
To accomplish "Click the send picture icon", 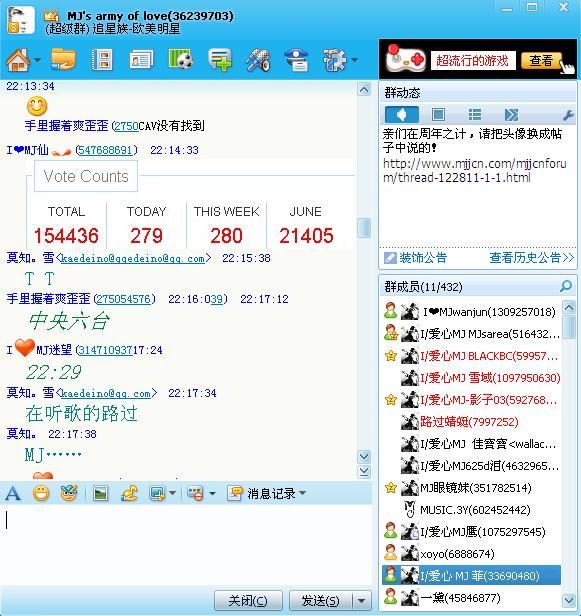I will pos(101,493).
